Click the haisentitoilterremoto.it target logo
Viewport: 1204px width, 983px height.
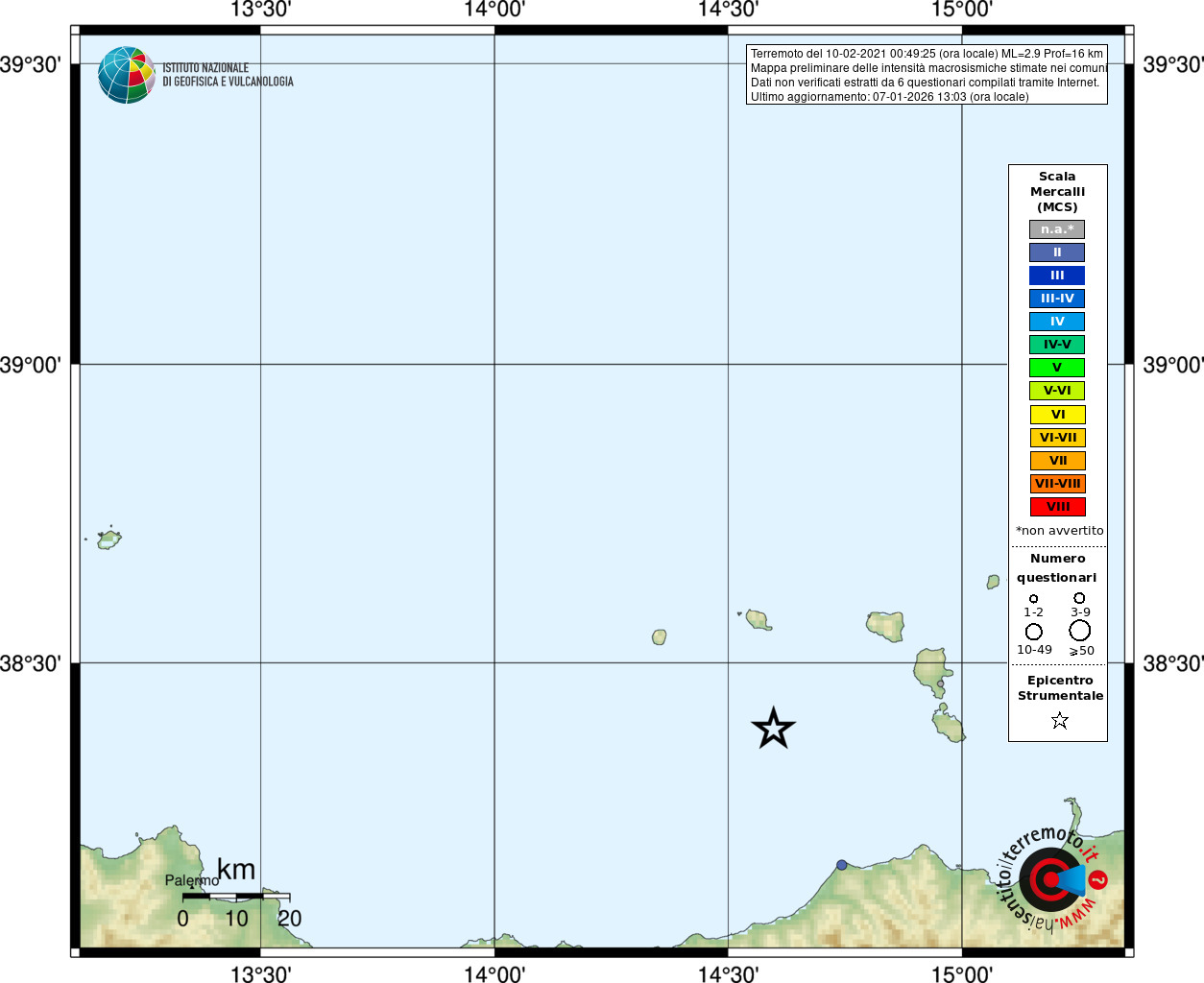tap(1051, 879)
